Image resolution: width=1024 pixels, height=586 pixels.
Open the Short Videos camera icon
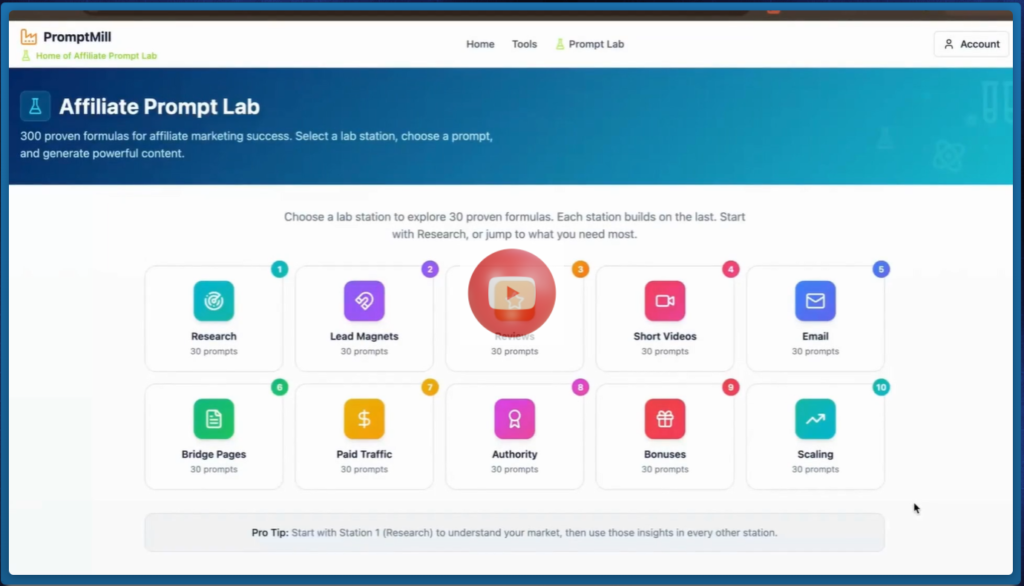point(664,301)
